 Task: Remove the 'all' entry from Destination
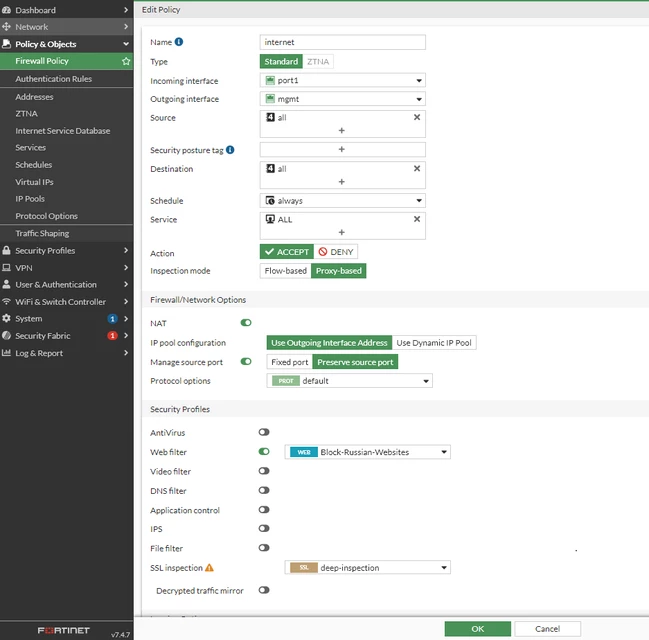[417, 168]
